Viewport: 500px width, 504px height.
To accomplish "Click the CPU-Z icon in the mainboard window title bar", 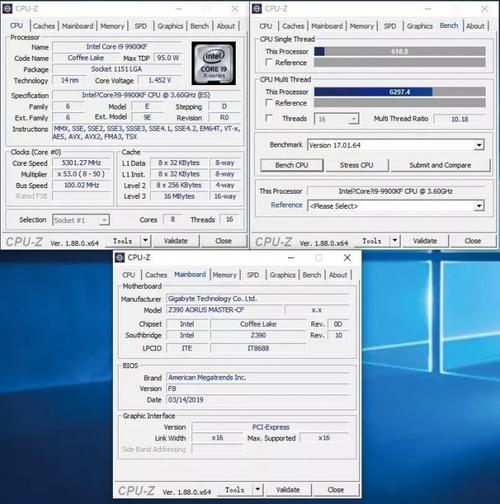I will tap(120, 258).
